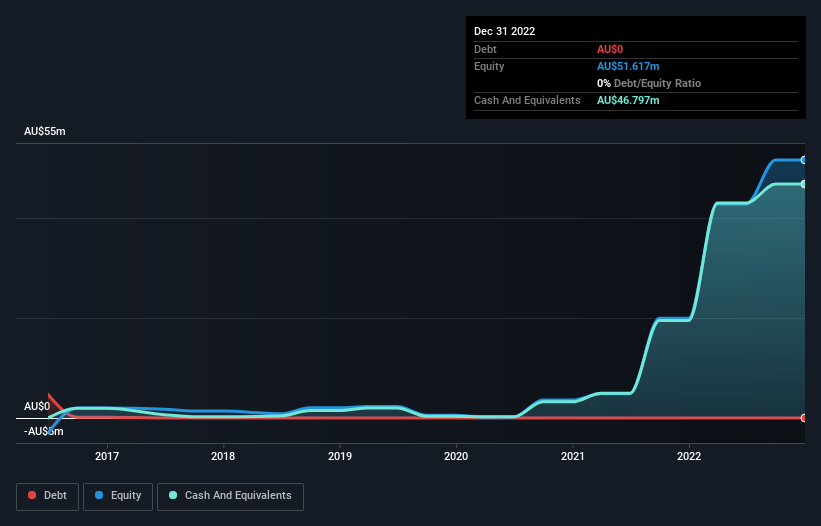Select the 2021 axis label

click(573, 456)
